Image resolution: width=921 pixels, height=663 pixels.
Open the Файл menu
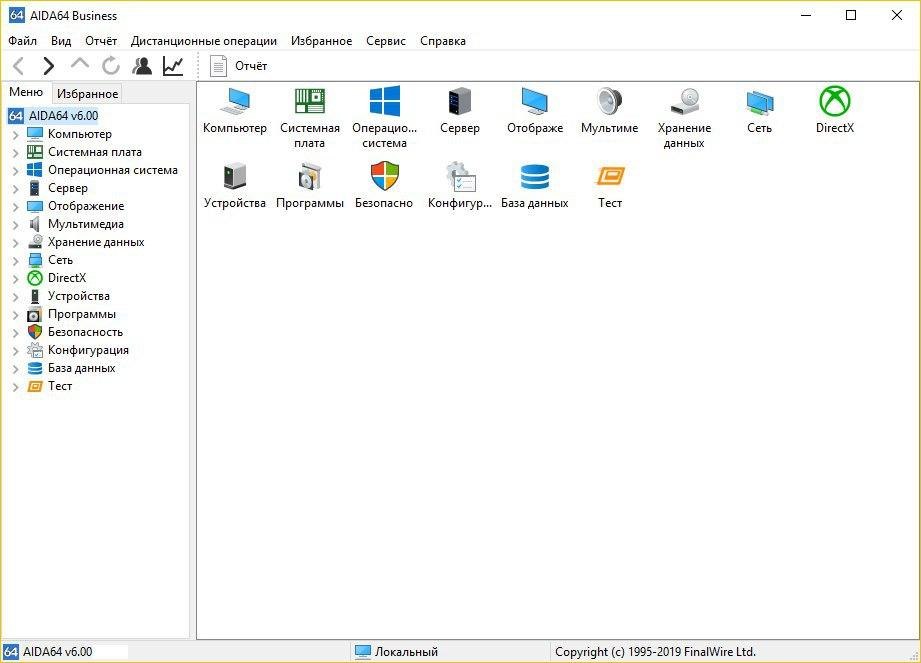23,41
